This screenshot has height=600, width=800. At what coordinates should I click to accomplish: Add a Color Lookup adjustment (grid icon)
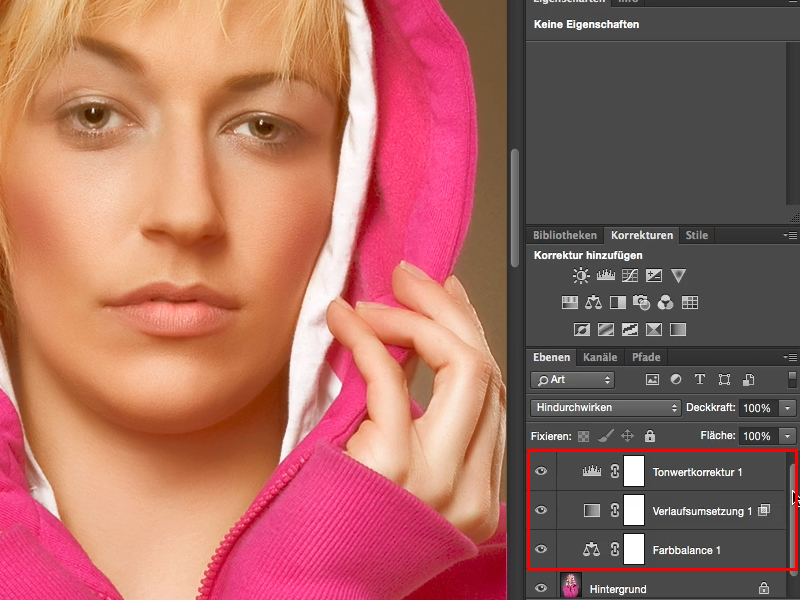690,303
